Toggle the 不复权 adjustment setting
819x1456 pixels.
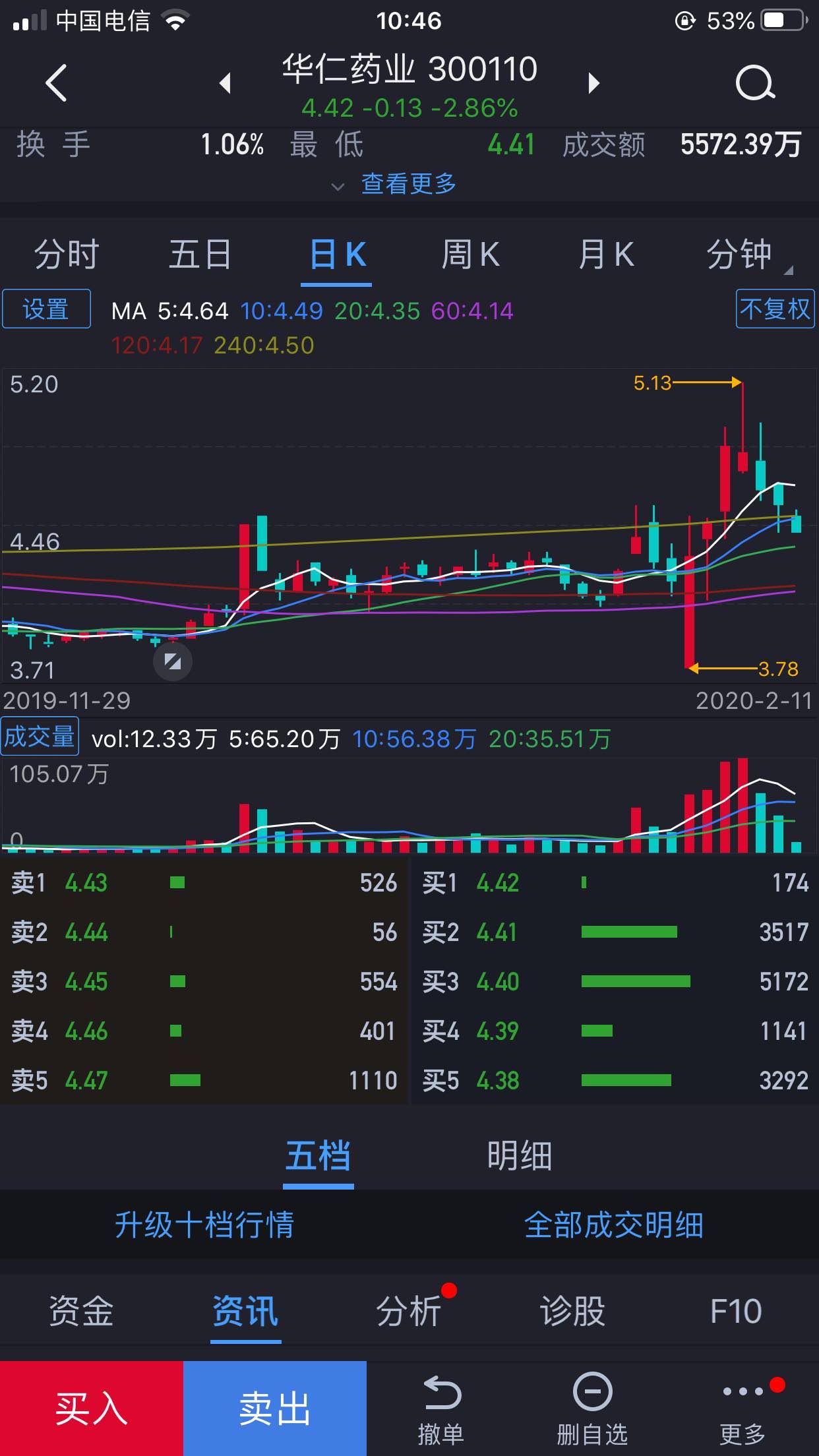point(775,309)
